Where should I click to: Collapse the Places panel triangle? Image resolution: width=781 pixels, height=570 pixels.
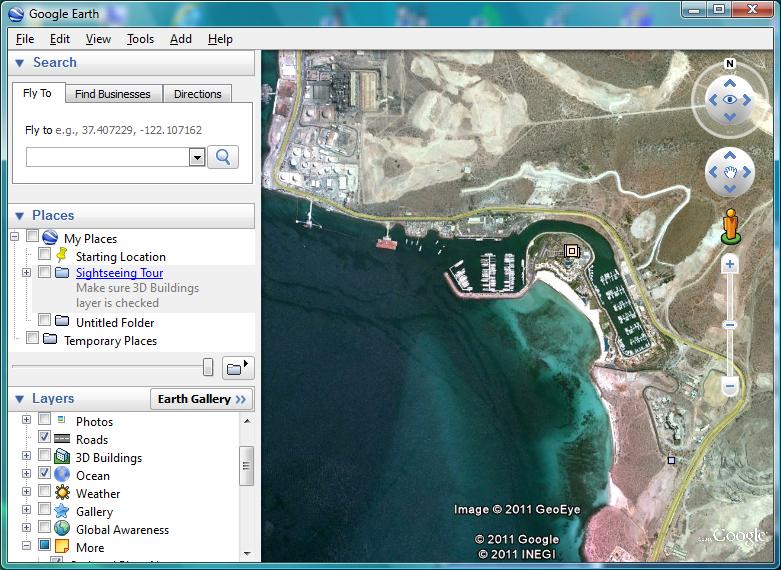coord(19,216)
